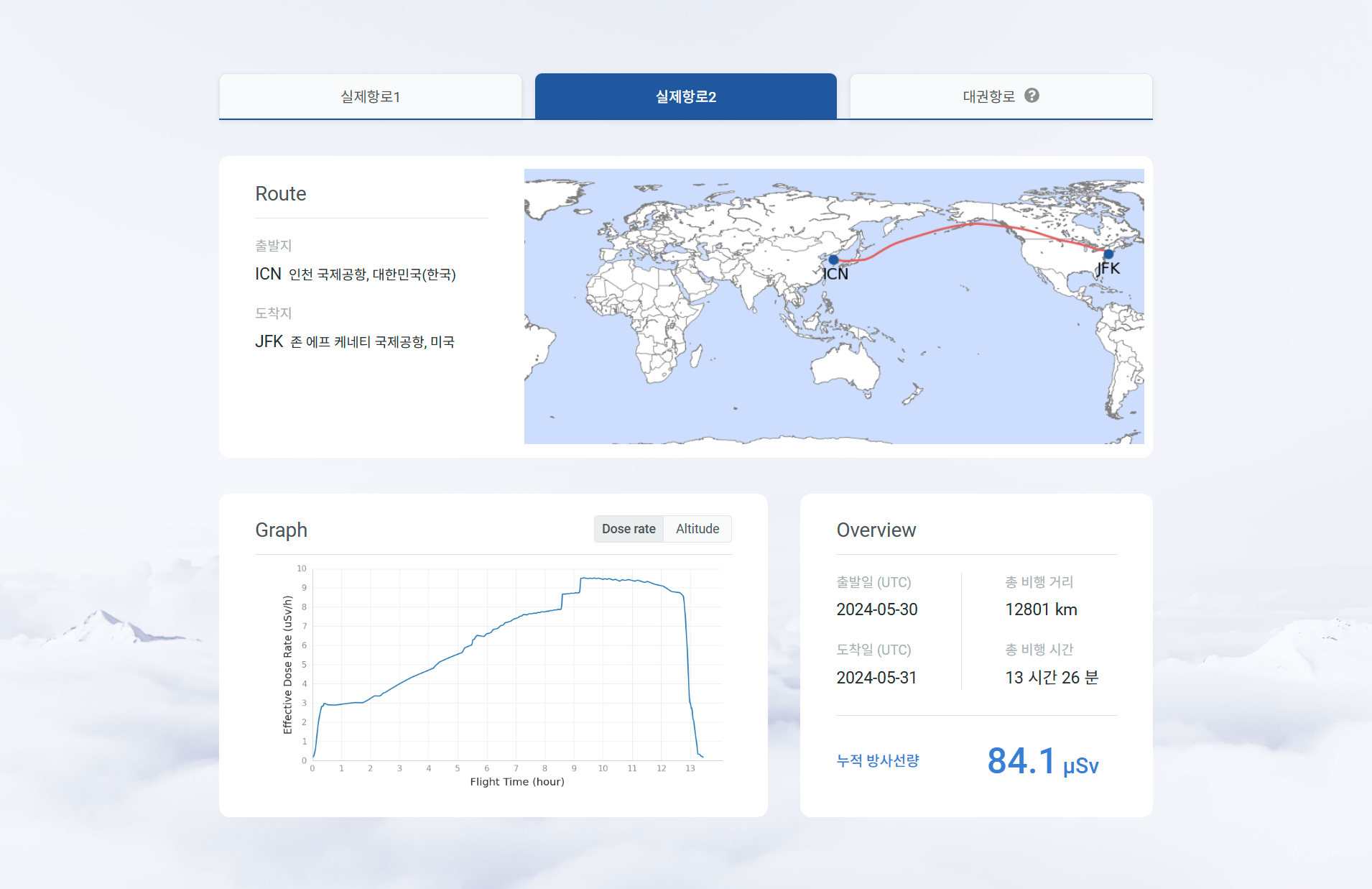1372x889 pixels.
Task: Click the 출발지 label
Action: [274, 246]
